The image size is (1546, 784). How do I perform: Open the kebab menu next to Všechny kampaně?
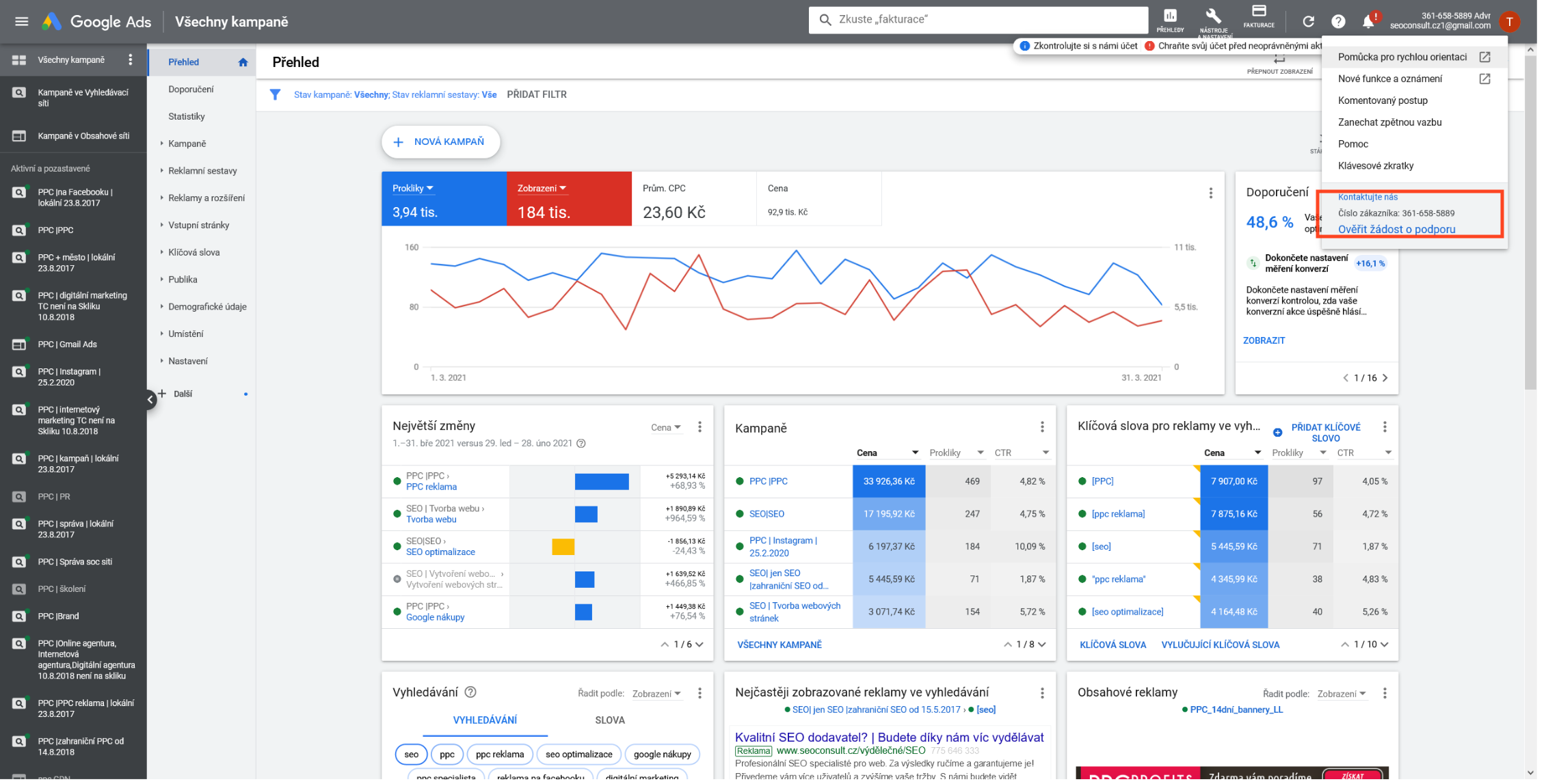click(x=131, y=60)
